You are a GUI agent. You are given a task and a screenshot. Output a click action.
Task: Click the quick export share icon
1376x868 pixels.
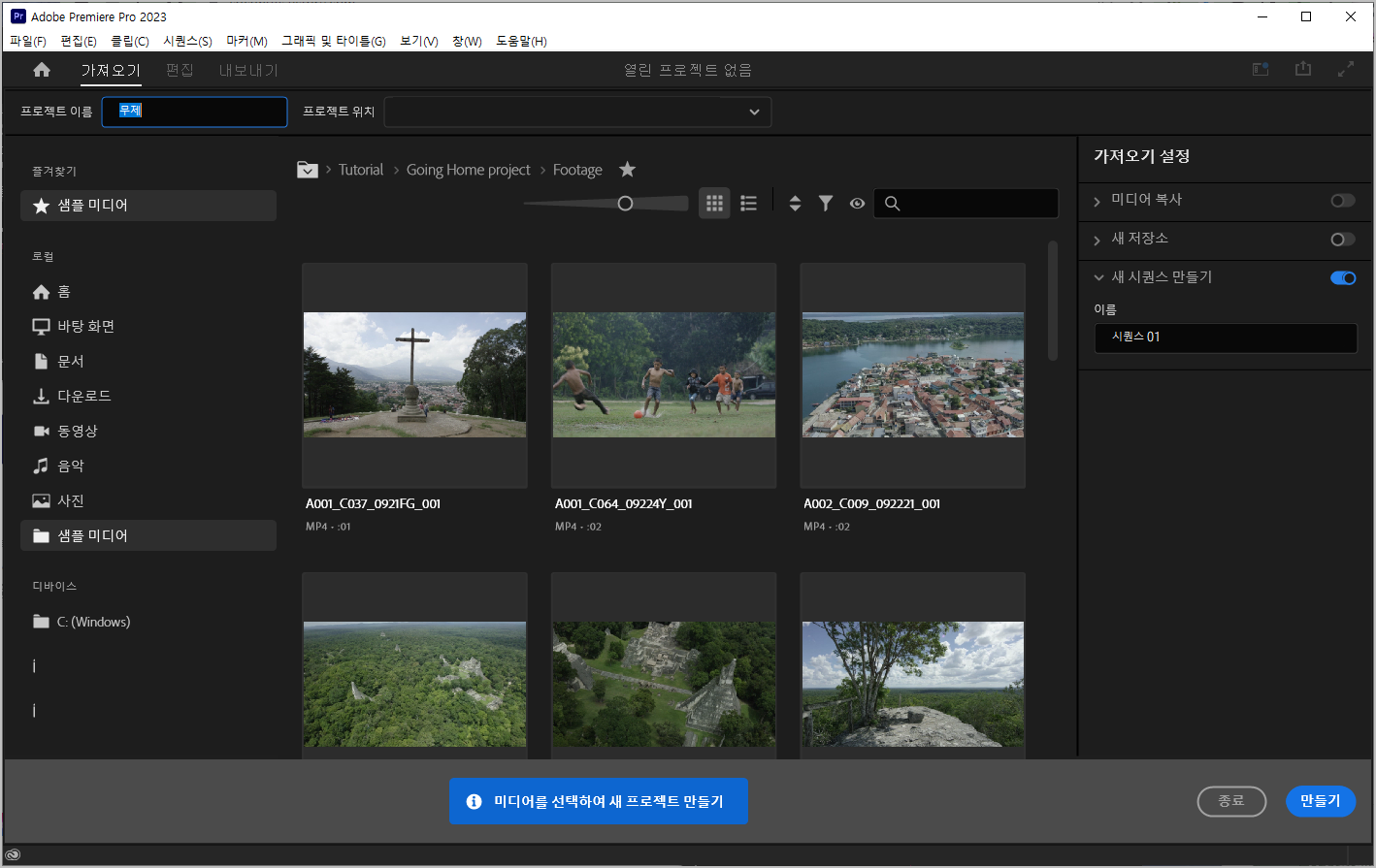(1303, 69)
